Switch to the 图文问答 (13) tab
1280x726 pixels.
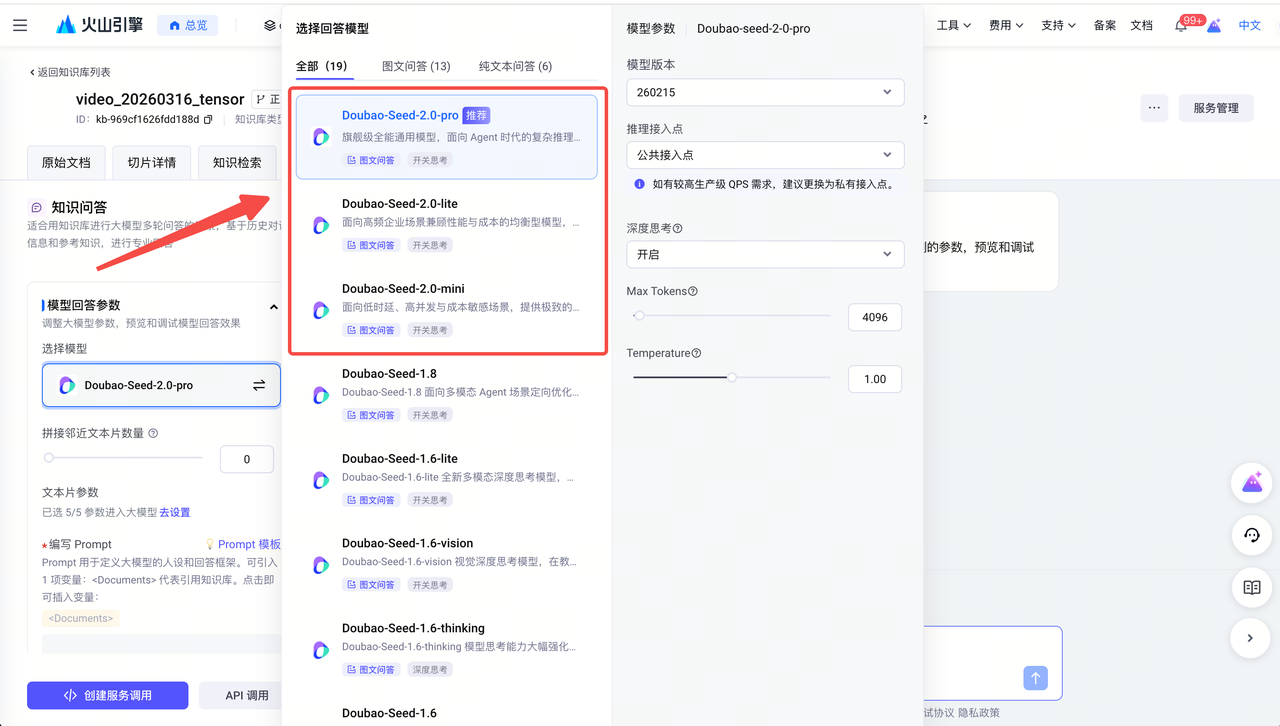coord(416,66)
